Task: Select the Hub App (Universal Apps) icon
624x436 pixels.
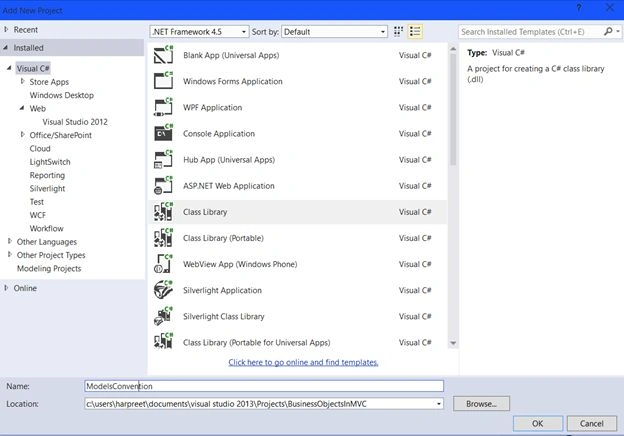Action: click(163, 160)
